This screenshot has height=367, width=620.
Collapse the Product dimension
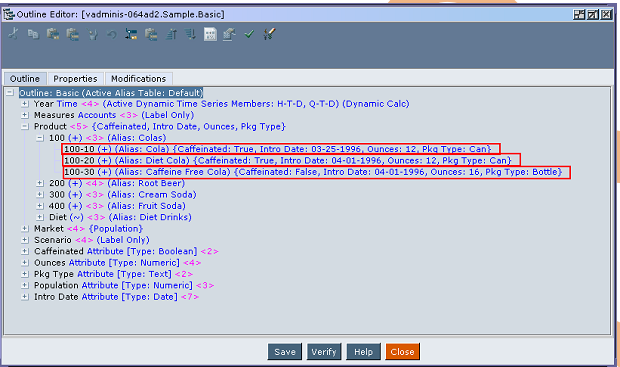coord(25,127)
